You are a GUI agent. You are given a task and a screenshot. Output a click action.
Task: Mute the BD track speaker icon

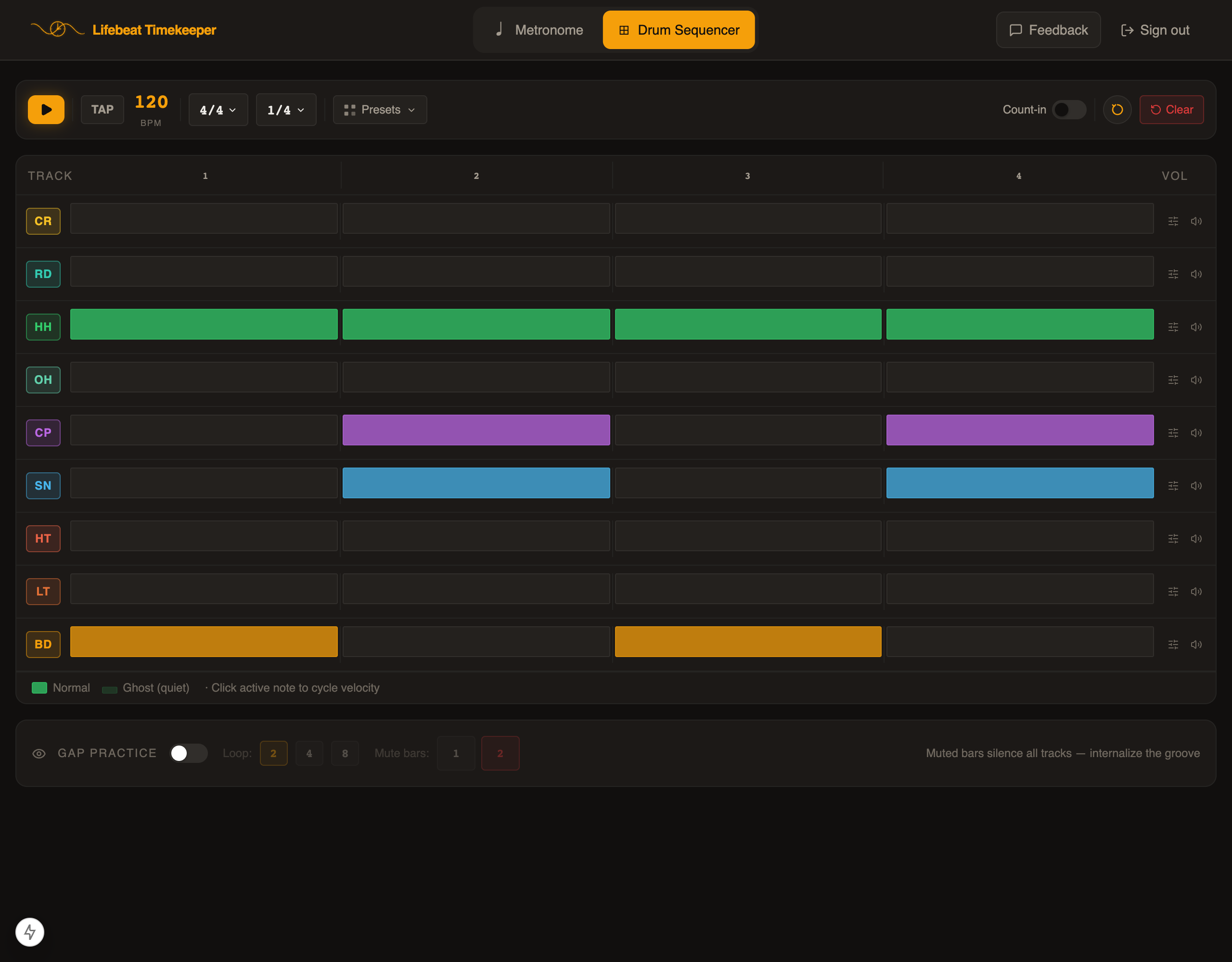coord(1196,645)
